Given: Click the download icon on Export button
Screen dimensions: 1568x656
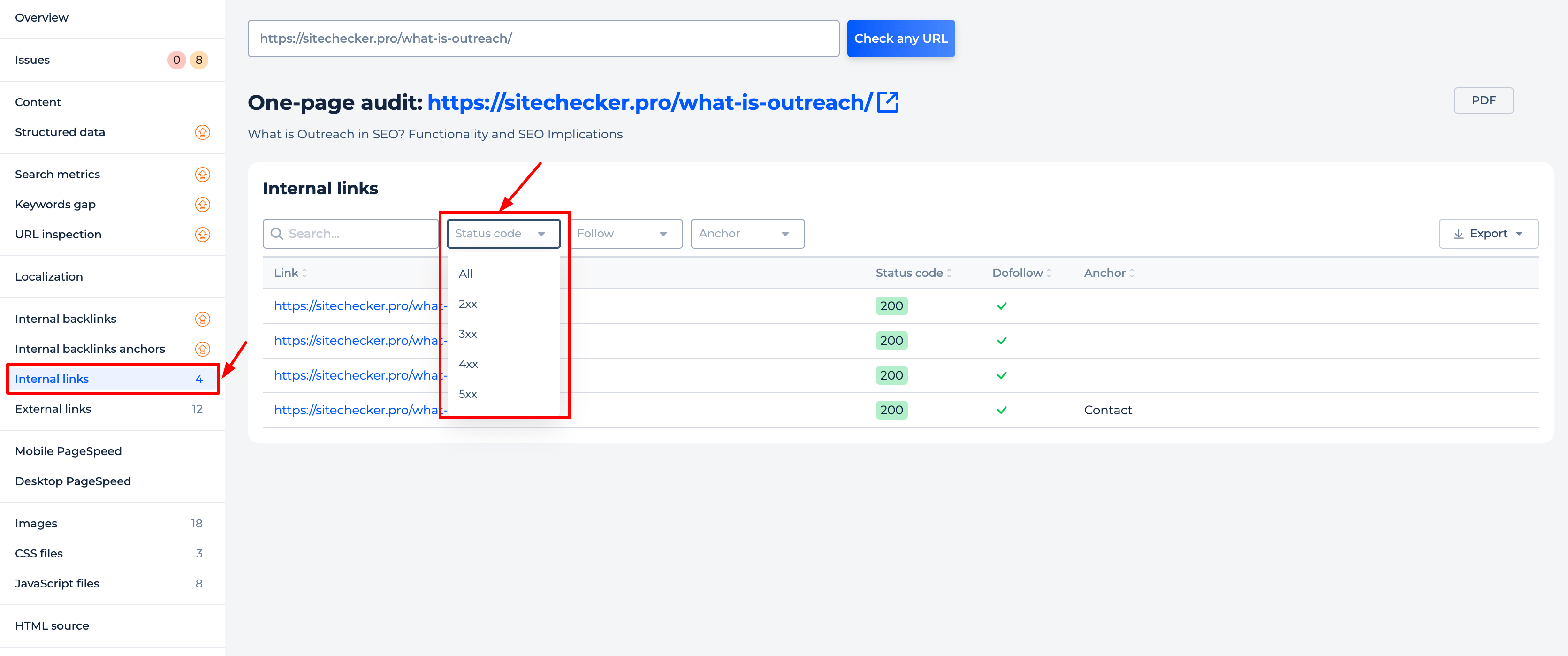Looking at the screenshot, I should (x=1458, y=234).
